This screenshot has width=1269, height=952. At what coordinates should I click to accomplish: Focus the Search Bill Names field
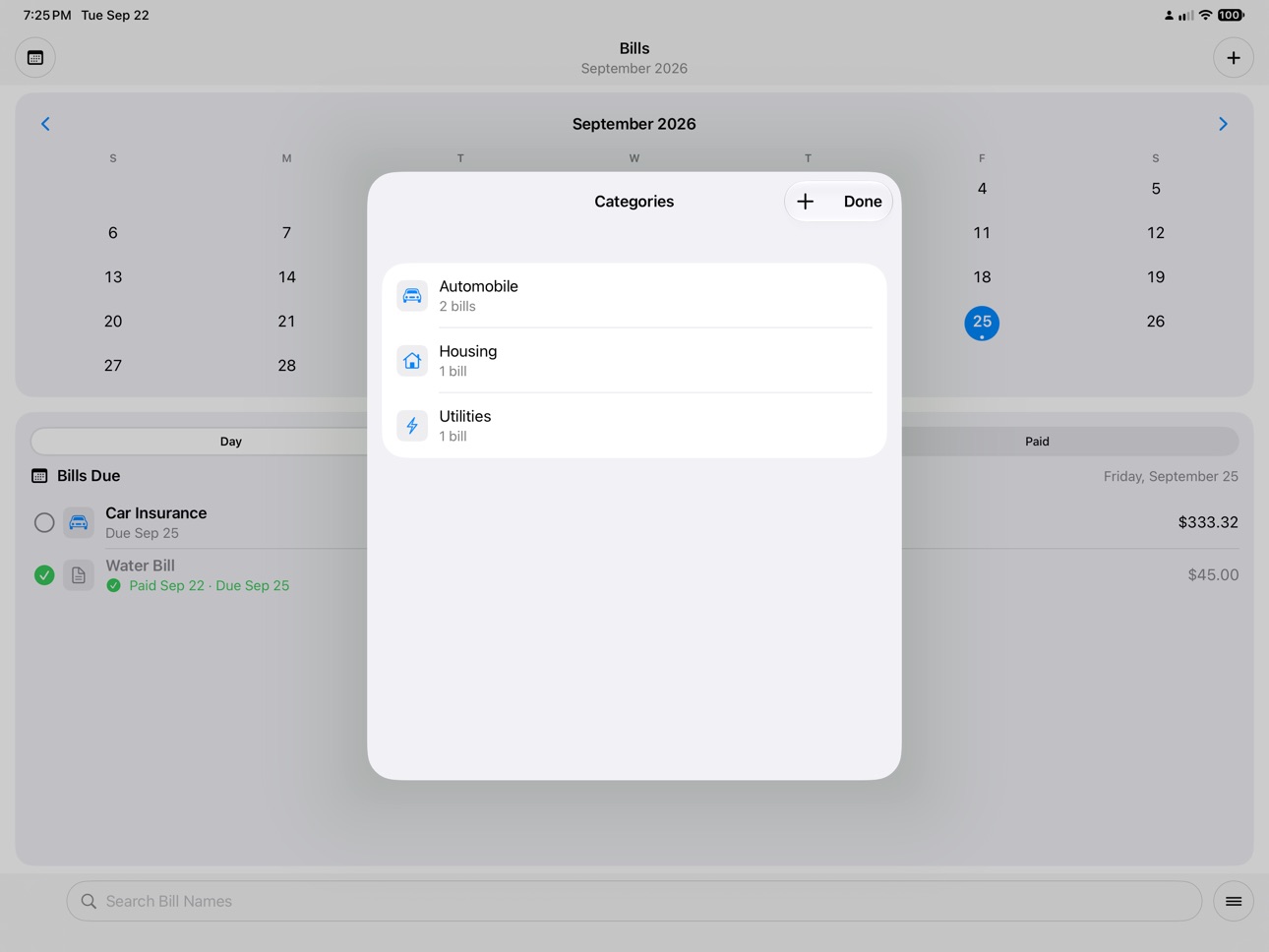pyautogui.click(x=634, y=901)
